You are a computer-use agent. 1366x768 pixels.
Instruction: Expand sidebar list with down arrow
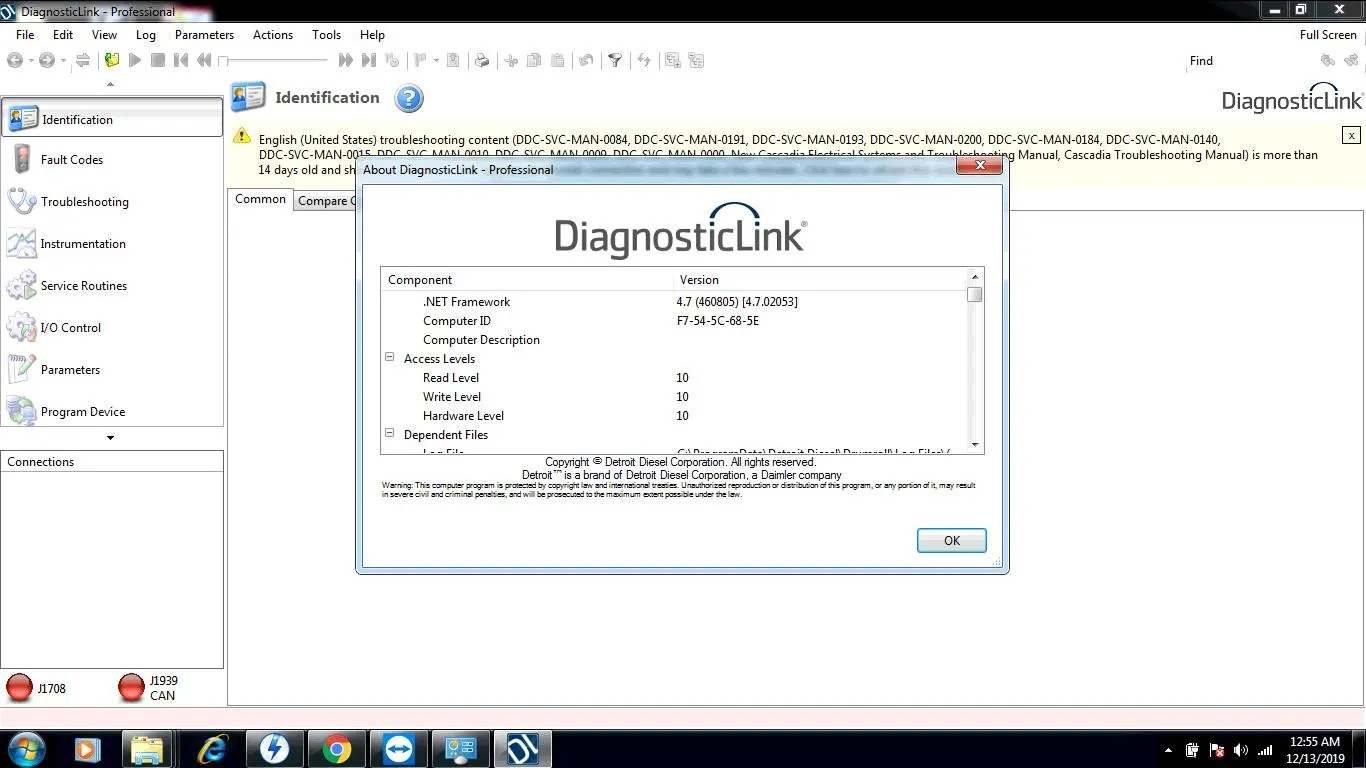pyautogui.click(x=110, y=438)
